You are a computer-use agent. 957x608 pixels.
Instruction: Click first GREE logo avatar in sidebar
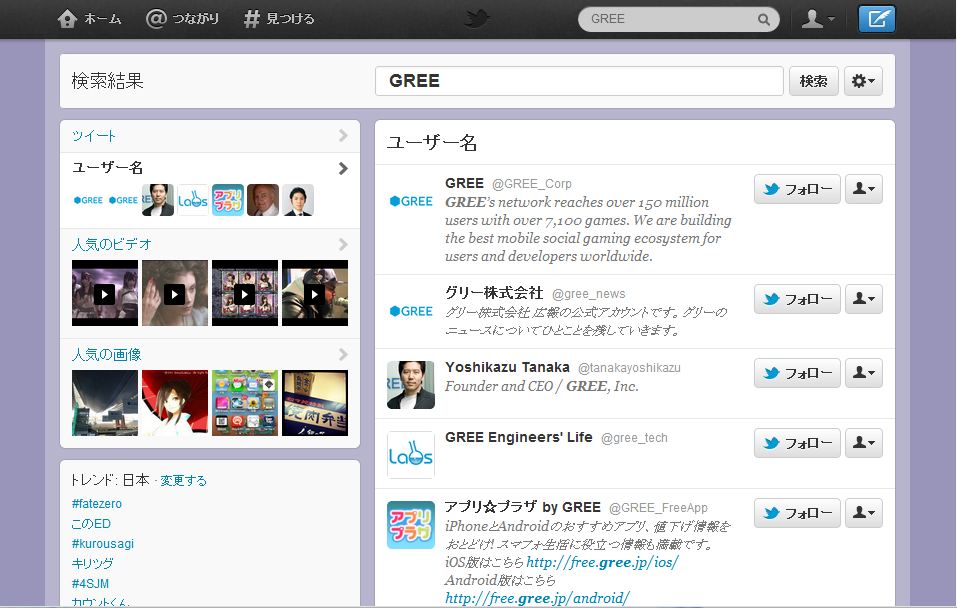88,200
